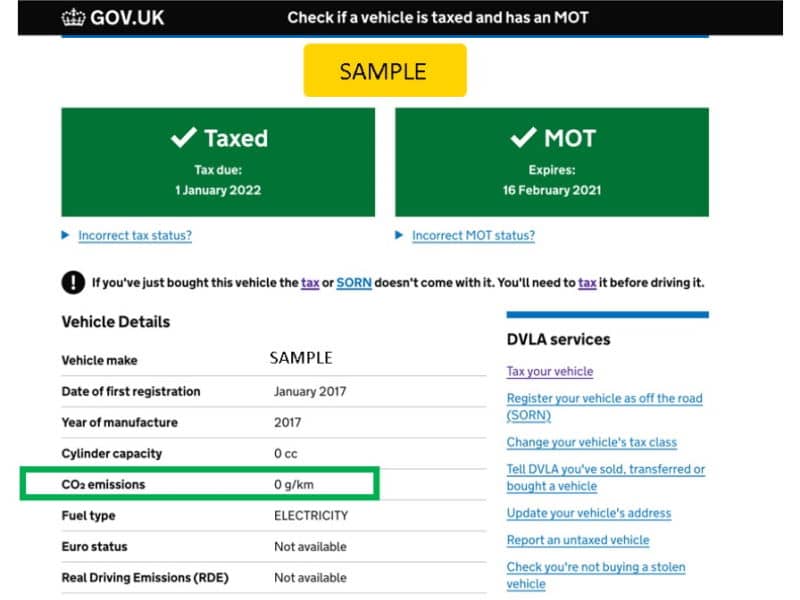Screen dimensions: 800x600
Task: Click the '2017' year of manufacture value
Action: tap(287, 422)
